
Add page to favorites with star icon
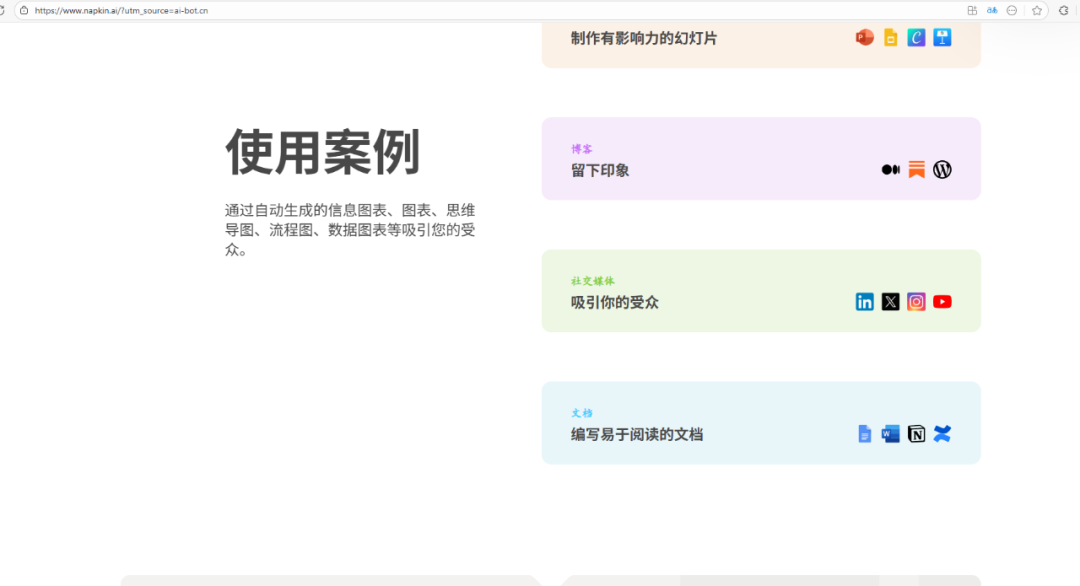[x=1037, y=10]
